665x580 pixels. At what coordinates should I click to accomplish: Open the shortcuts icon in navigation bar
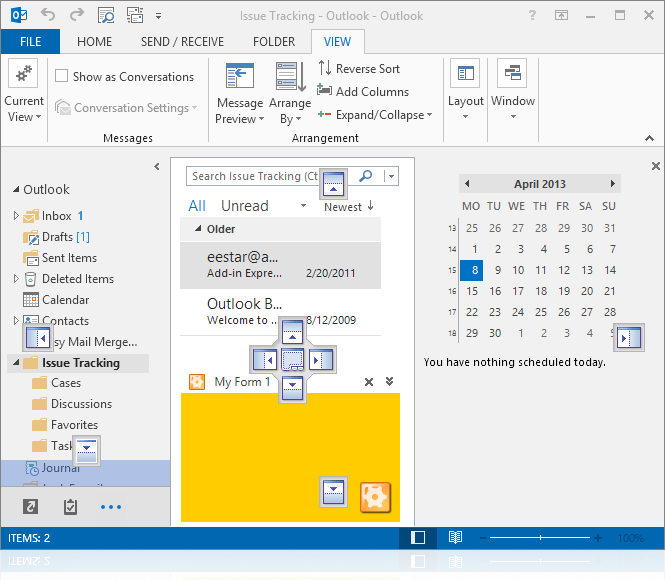point(31,506)
